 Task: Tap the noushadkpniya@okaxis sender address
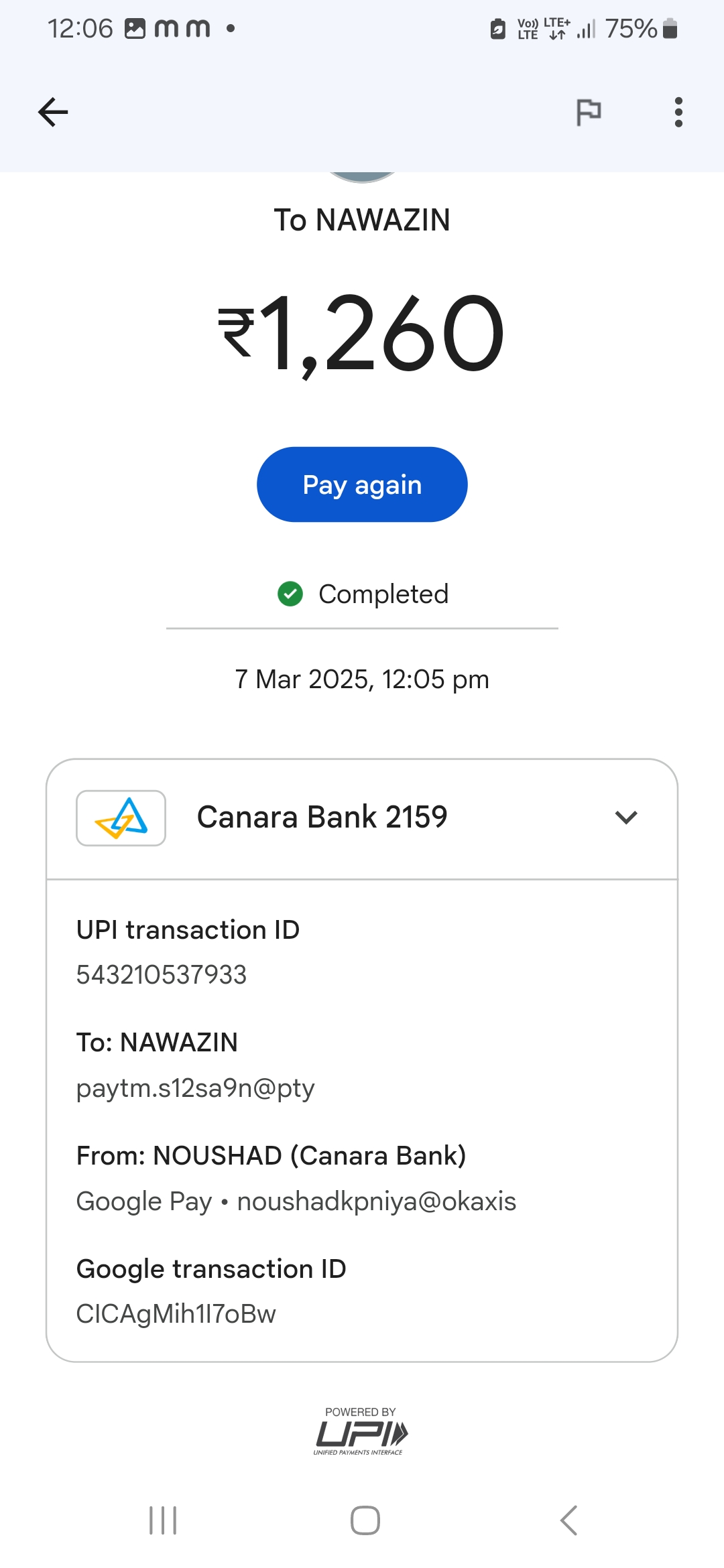click(x=377, y=1201)
